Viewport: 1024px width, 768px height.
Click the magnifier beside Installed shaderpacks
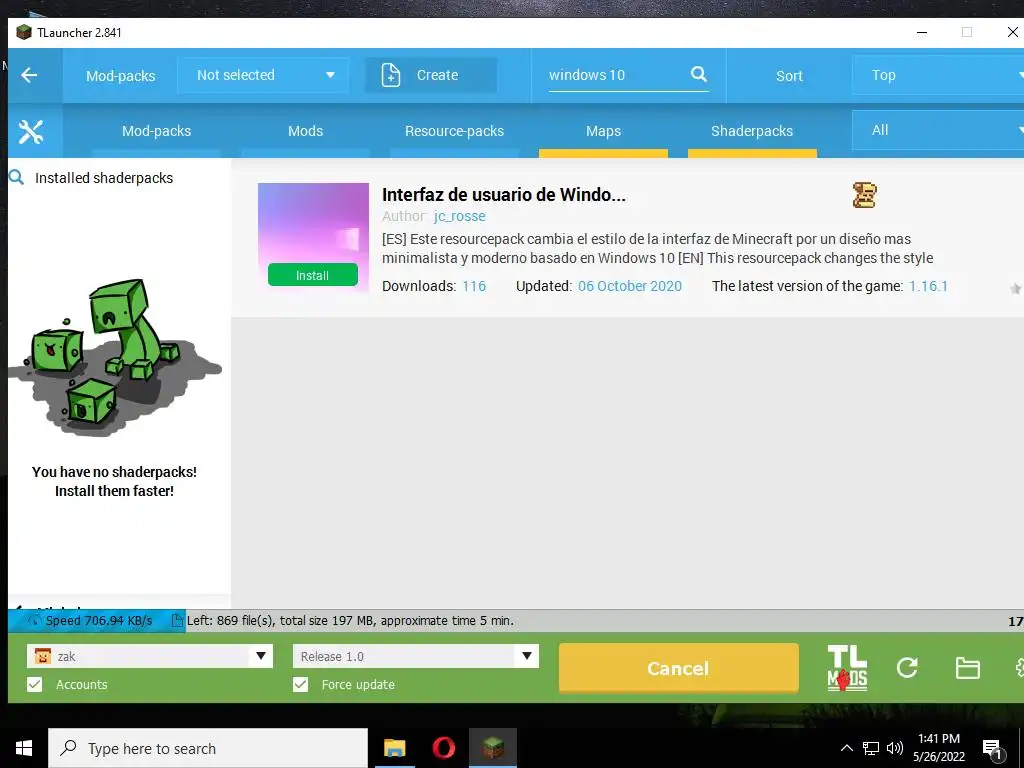(x=16, y=177)
